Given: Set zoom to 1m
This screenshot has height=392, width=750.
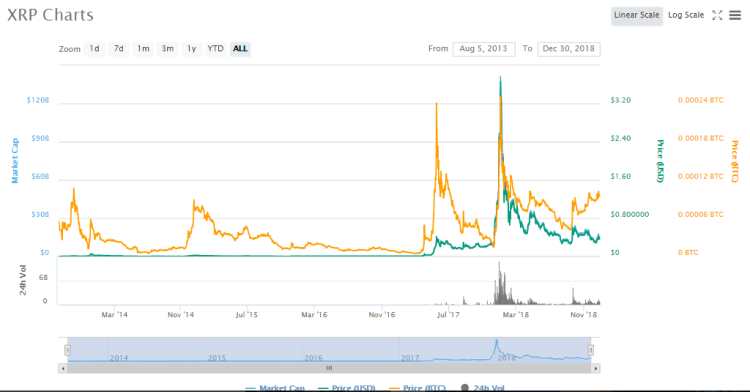Looking at the screenshot, I should pos(143,49).
